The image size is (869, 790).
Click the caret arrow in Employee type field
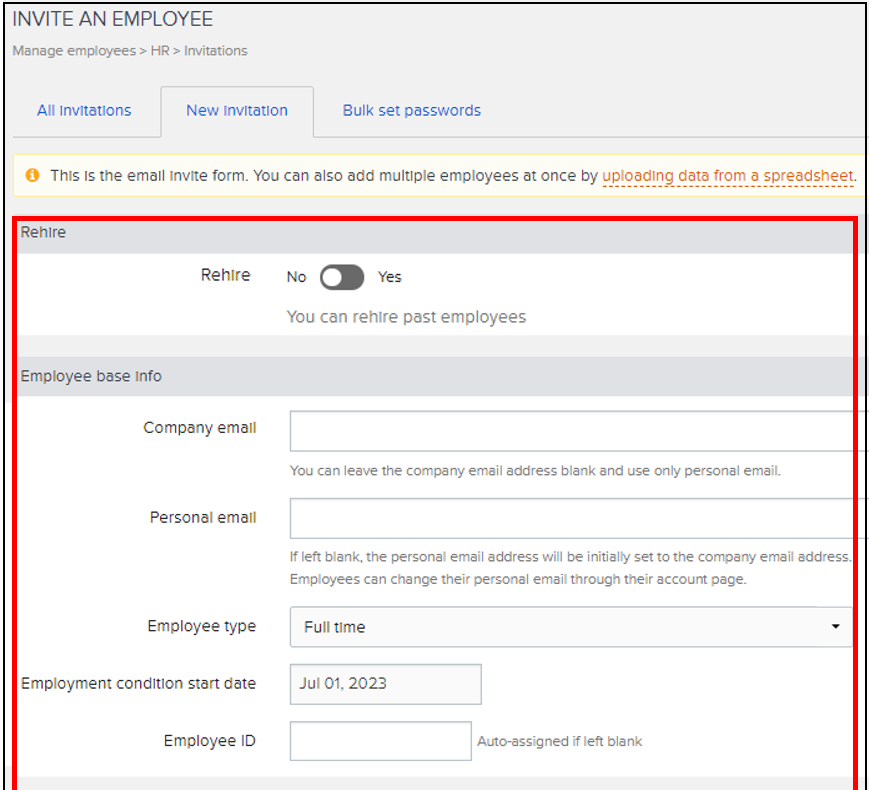click(x=835, y=627)
